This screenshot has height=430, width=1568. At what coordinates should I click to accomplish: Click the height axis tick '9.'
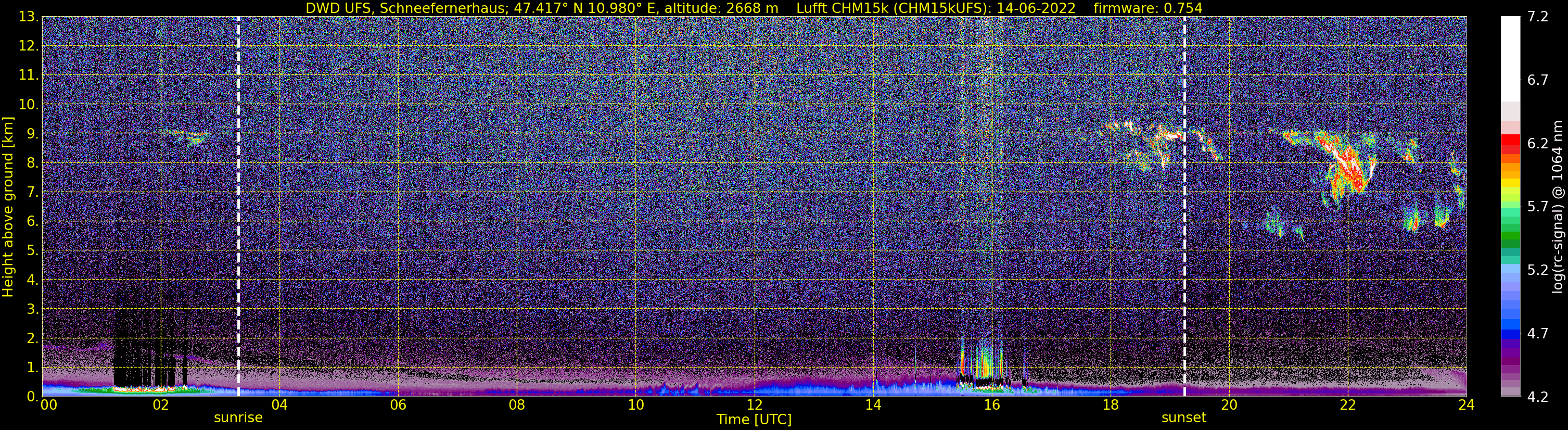(32, 134)
